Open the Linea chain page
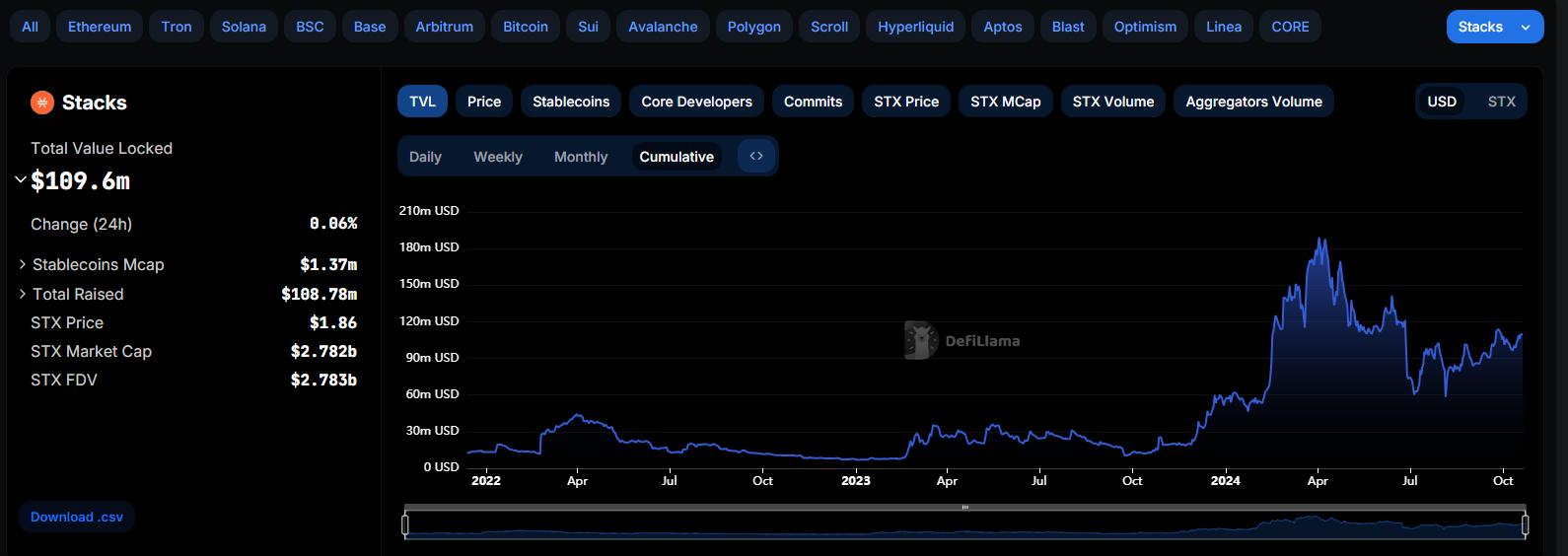The width and height of the screenshot is (1568, 556). 1224,27
